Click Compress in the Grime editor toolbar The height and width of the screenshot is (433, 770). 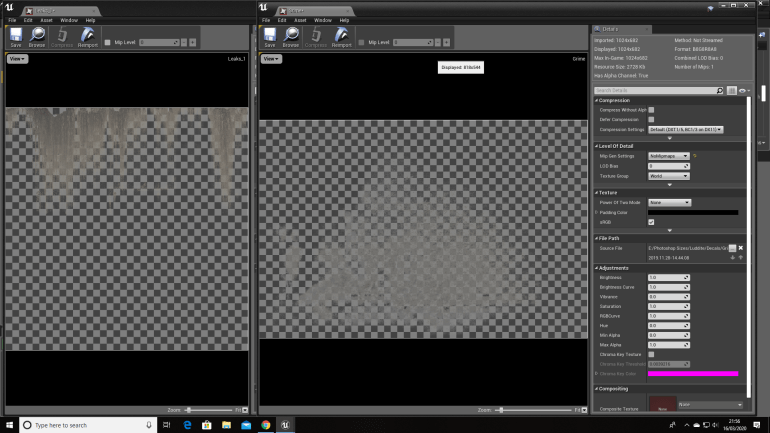point(316,37)
